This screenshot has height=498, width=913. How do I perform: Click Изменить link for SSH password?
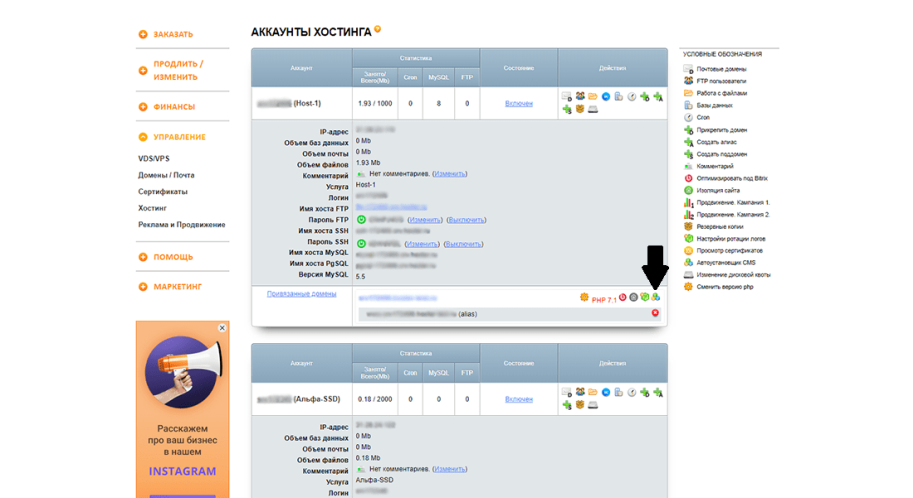(x=422, y=244)
